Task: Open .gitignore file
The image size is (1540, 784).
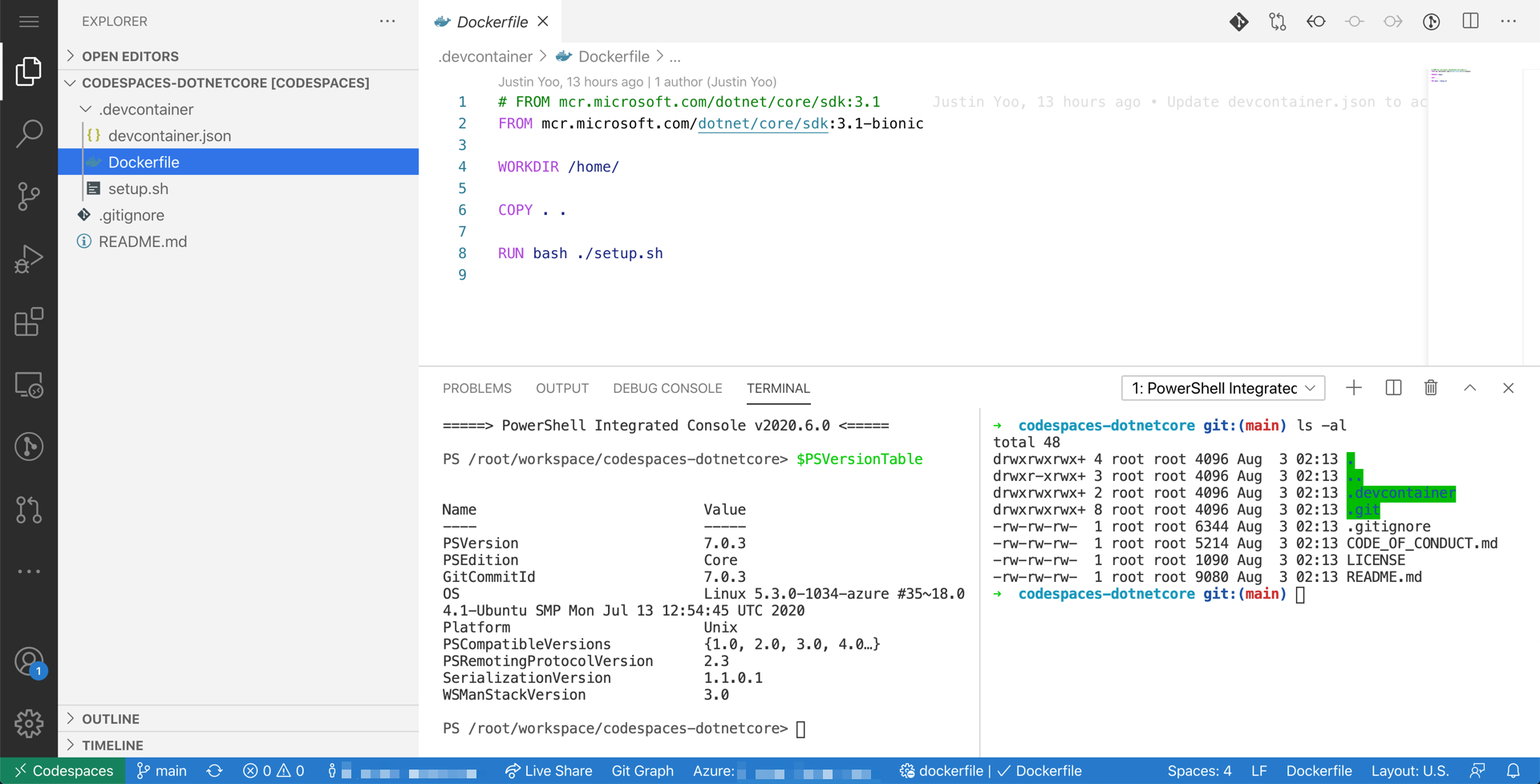Action: coord(239,215)
